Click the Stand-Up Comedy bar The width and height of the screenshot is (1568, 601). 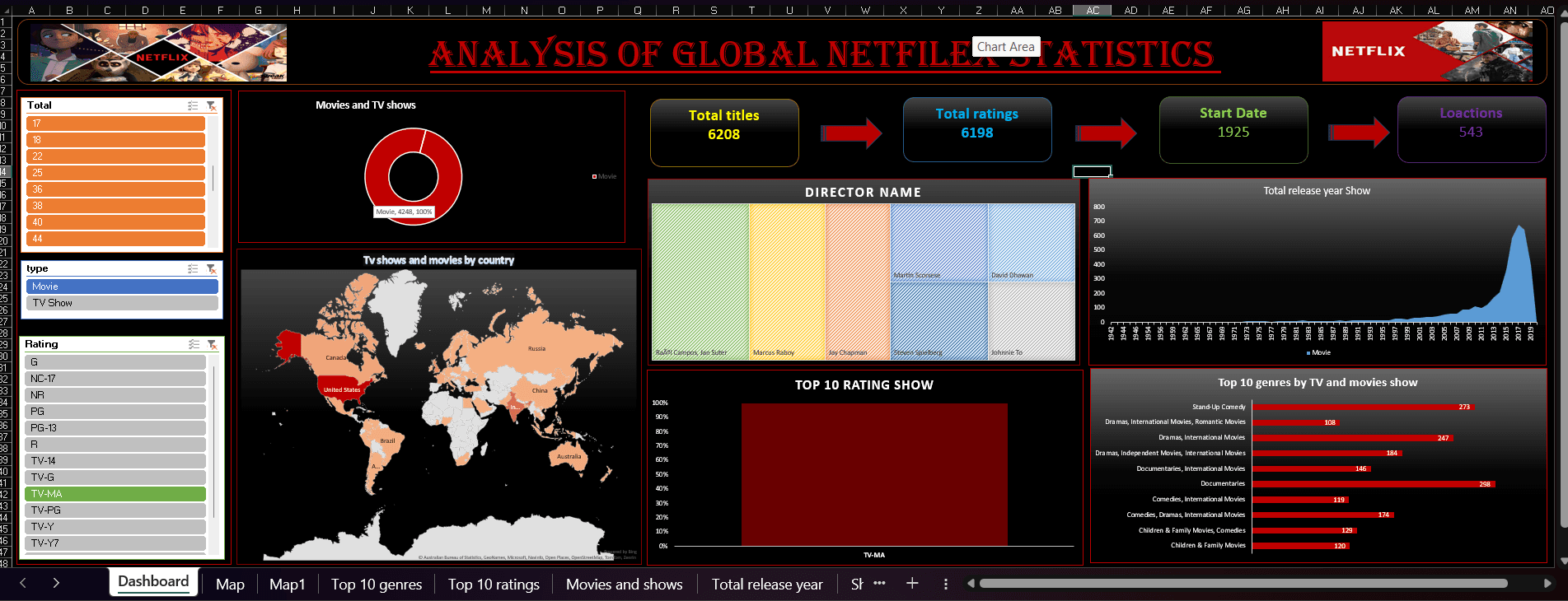[x=1362, y=407]
